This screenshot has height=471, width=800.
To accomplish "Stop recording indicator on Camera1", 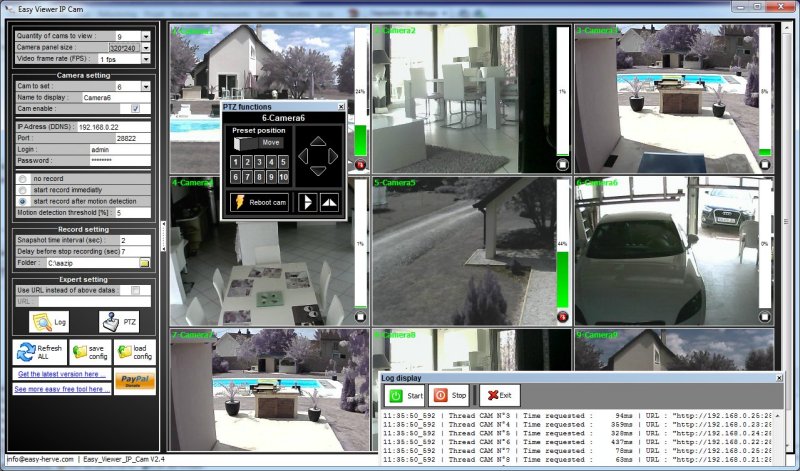I will click(x=361, y=165).
